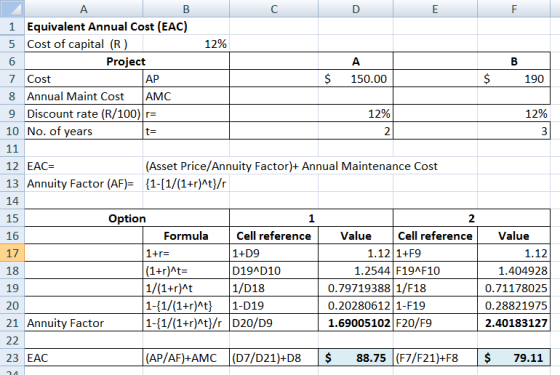Select column E header
560x375 pixels.
[435, 9]
